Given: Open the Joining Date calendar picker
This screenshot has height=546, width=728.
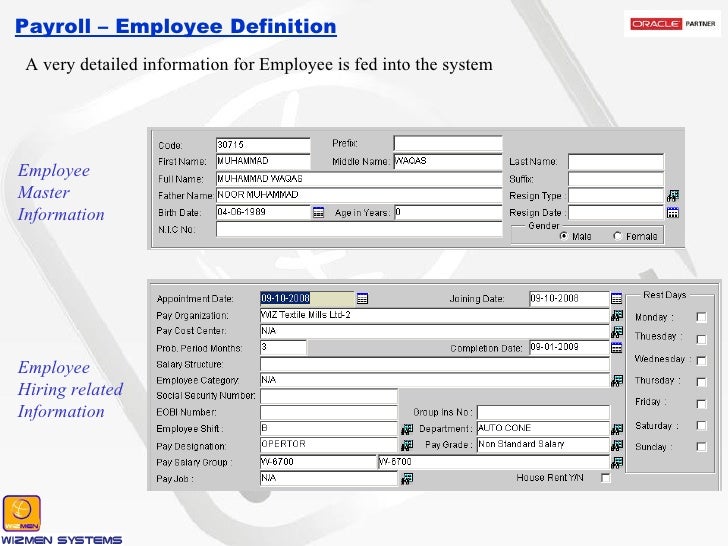Looking at the screenshot, I should click(x=617, y=299).
